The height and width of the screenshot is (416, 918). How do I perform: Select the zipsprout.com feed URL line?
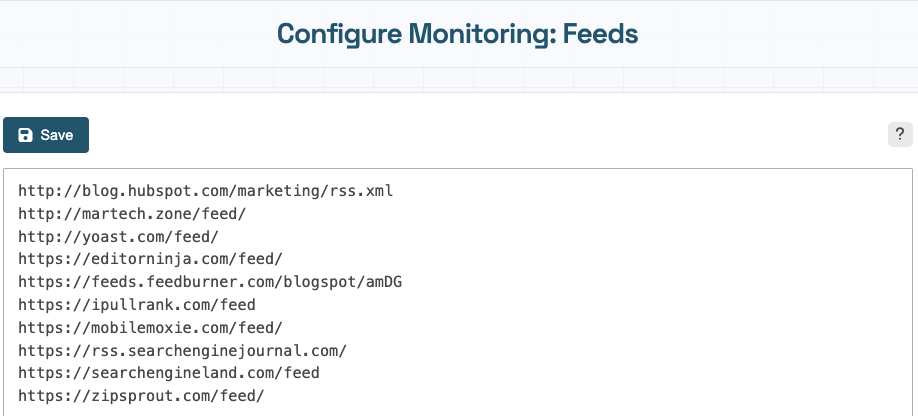(141, 396)
